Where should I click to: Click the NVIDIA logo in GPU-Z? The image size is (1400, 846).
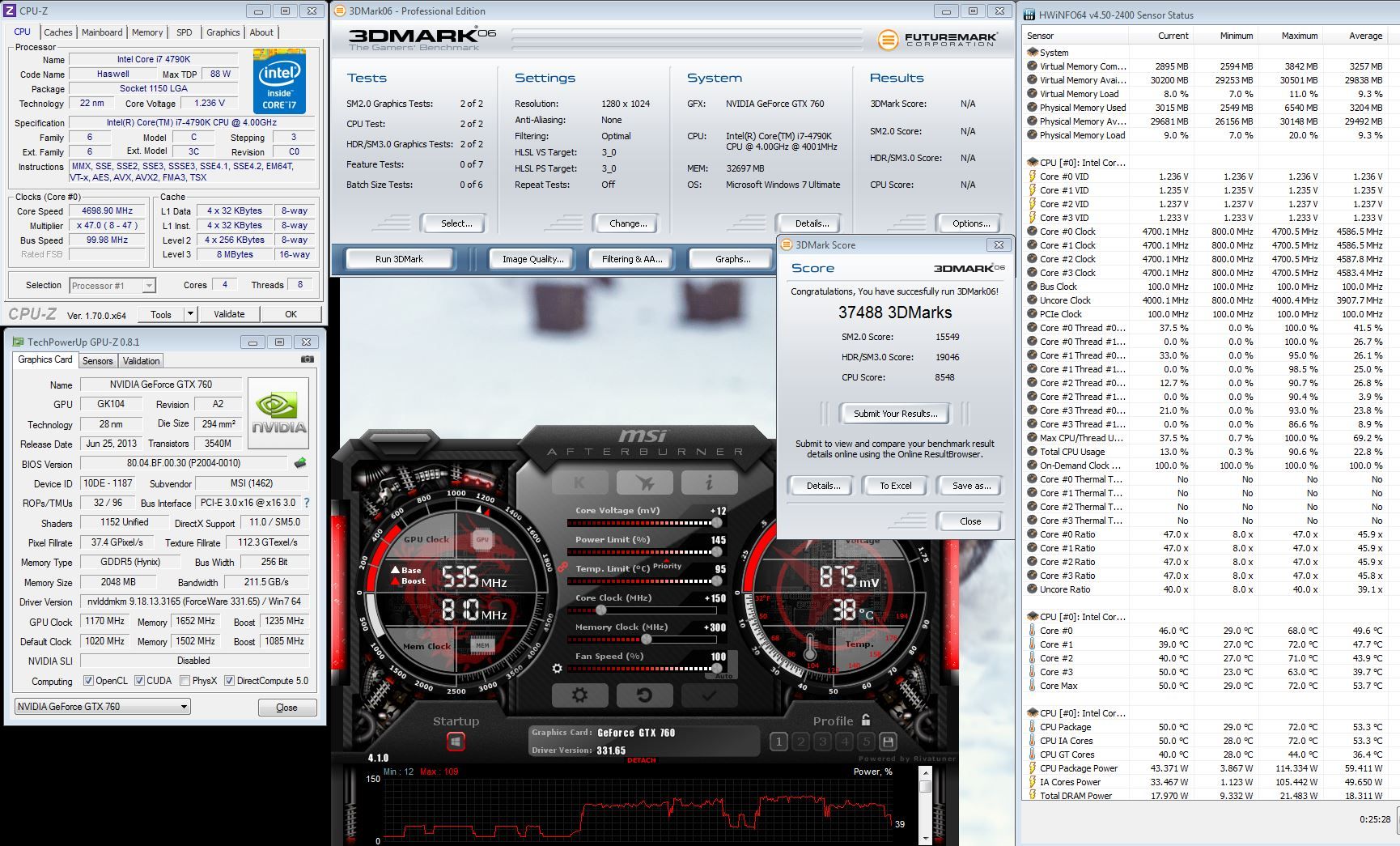[278, 413]
